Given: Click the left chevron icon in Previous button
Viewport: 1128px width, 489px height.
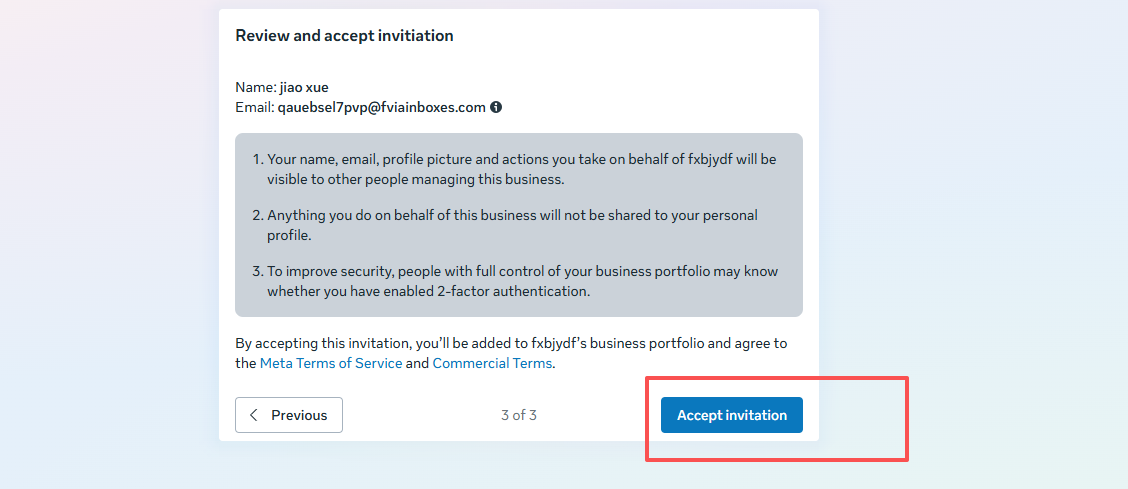Looking at the screenshot, I should click(x=254, y=415).
